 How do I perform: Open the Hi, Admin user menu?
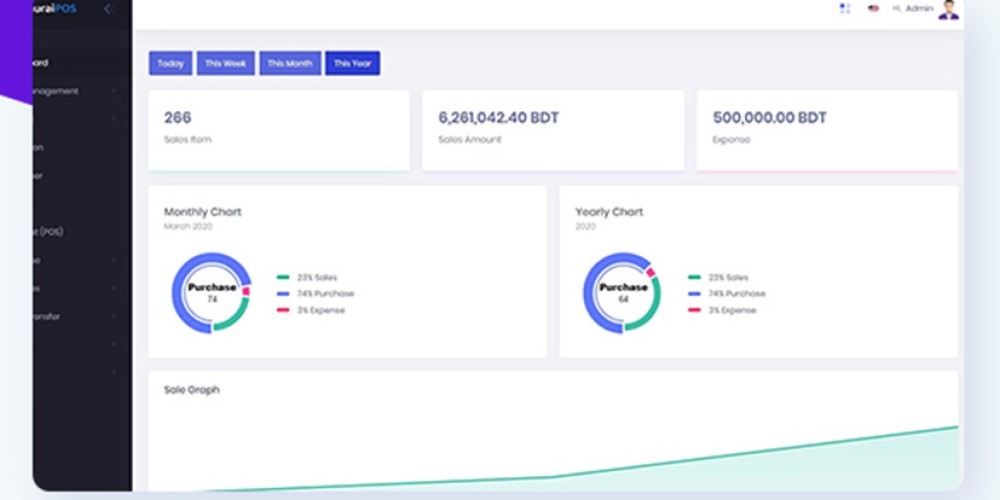point(913,8)
